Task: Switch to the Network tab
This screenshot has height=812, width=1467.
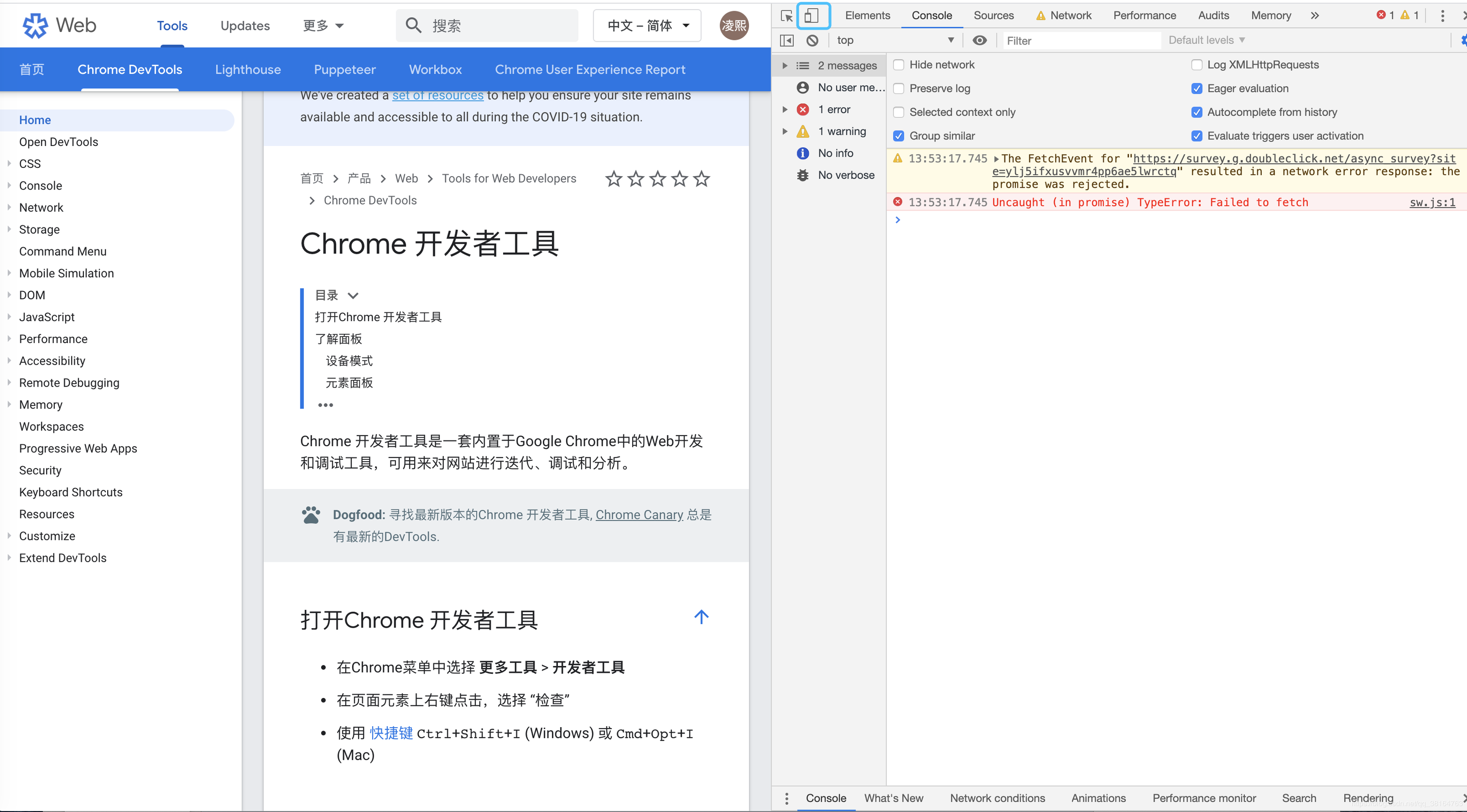Action: tap(1064, 16)
